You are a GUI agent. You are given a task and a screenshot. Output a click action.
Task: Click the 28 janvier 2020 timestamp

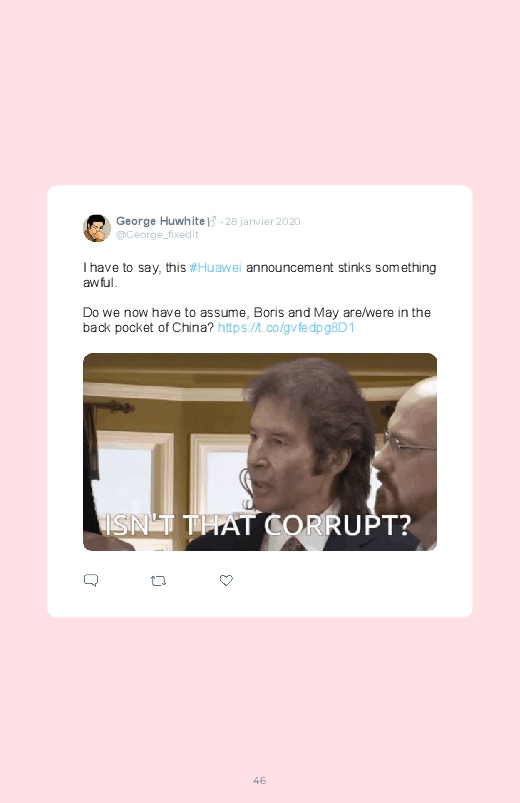[262, 221]
